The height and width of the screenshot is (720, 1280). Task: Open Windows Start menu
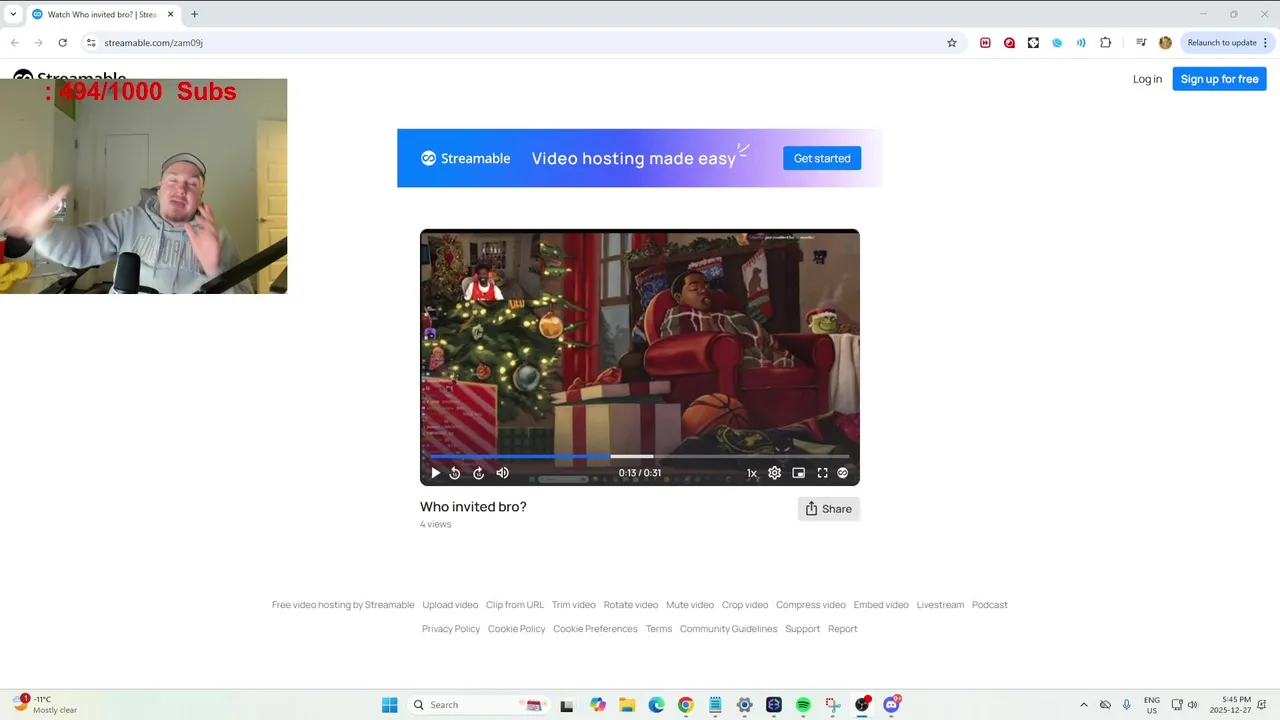(389, 705)
